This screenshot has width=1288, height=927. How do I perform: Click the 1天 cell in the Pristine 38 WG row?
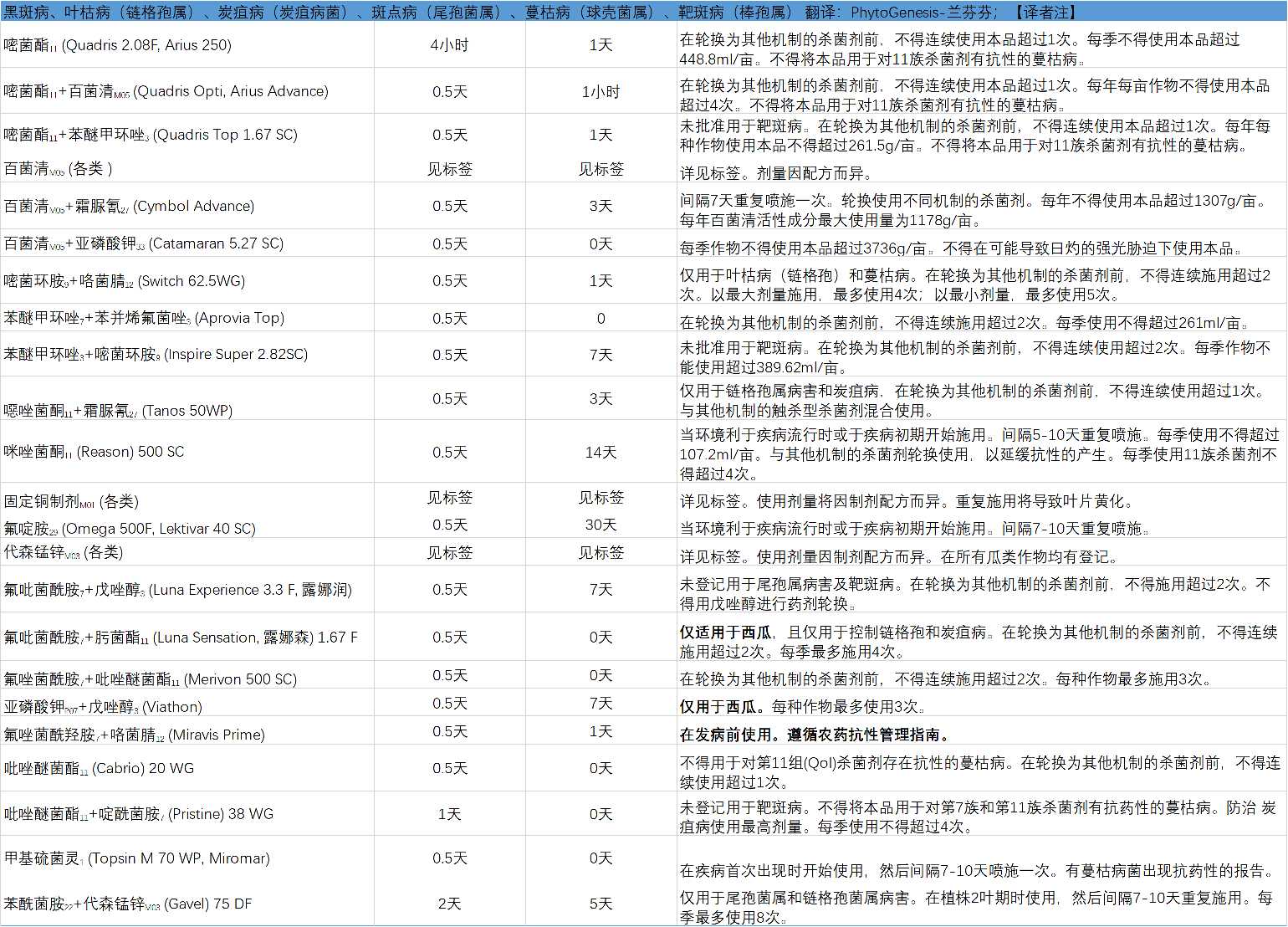450,813
